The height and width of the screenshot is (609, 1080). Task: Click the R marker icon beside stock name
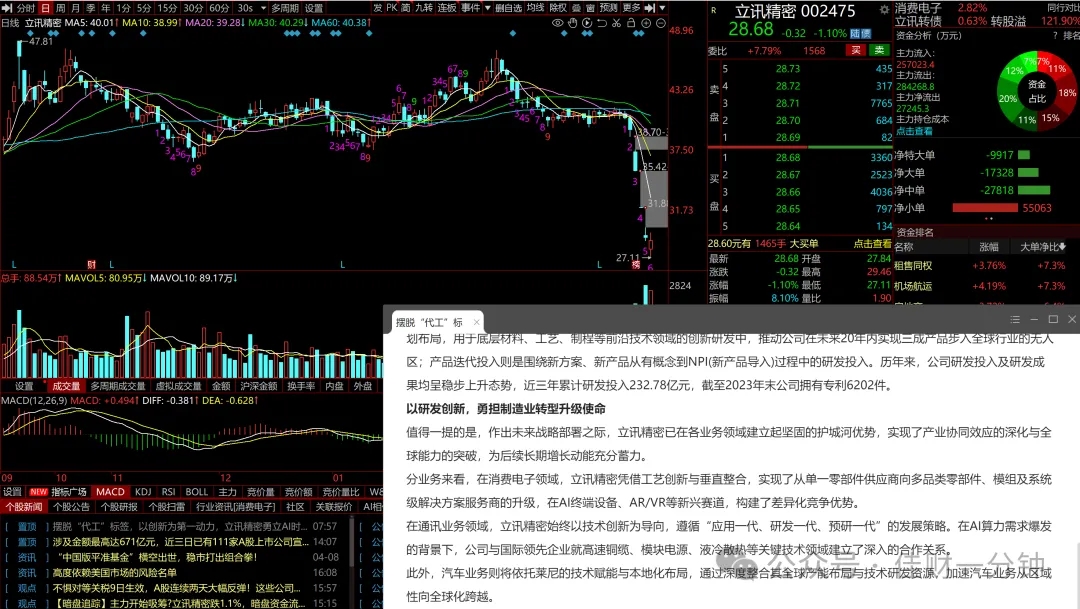coord(714,10)
